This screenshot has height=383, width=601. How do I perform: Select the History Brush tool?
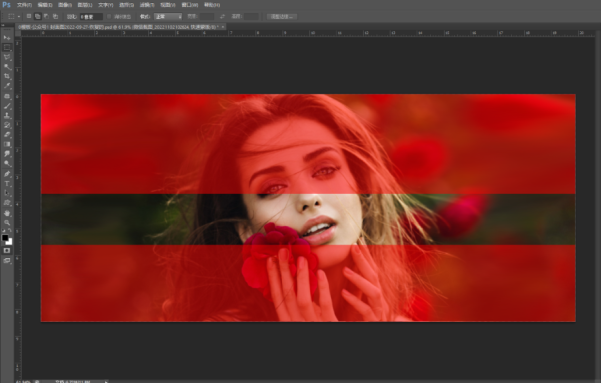click(x=7, y=125)
